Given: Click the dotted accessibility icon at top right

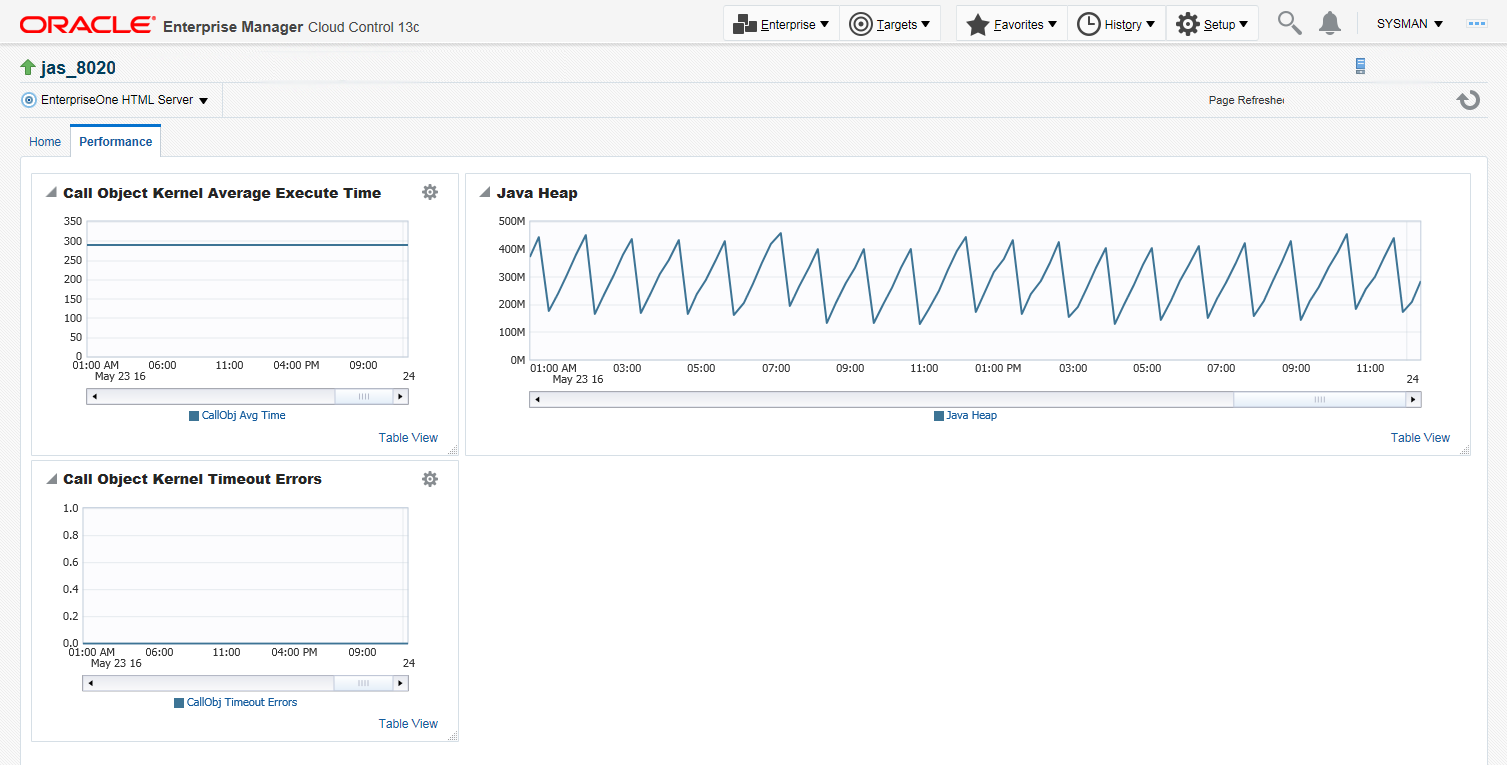Looking at the screenshot, I should pos(1476,24).
